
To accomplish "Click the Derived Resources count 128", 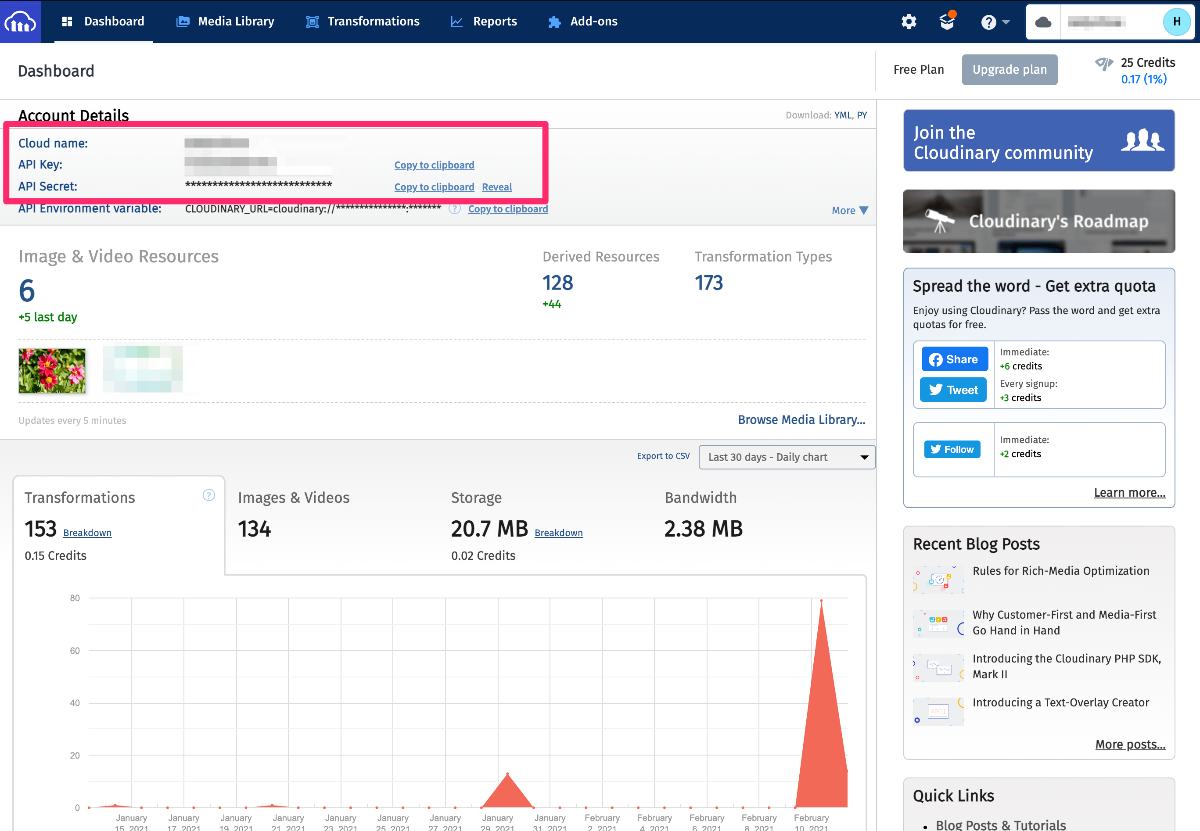I will pos(558,283).
